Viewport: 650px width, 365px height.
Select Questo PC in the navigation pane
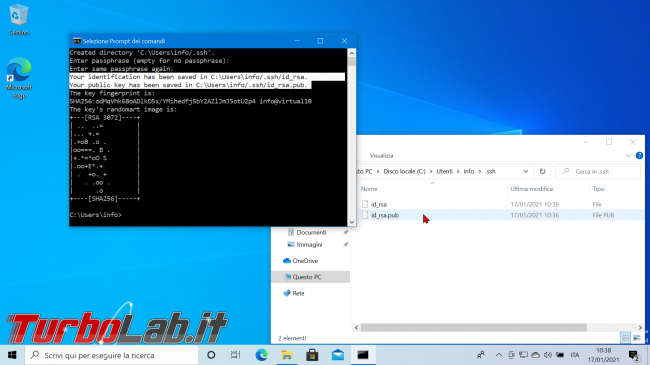tap(310, 277)
